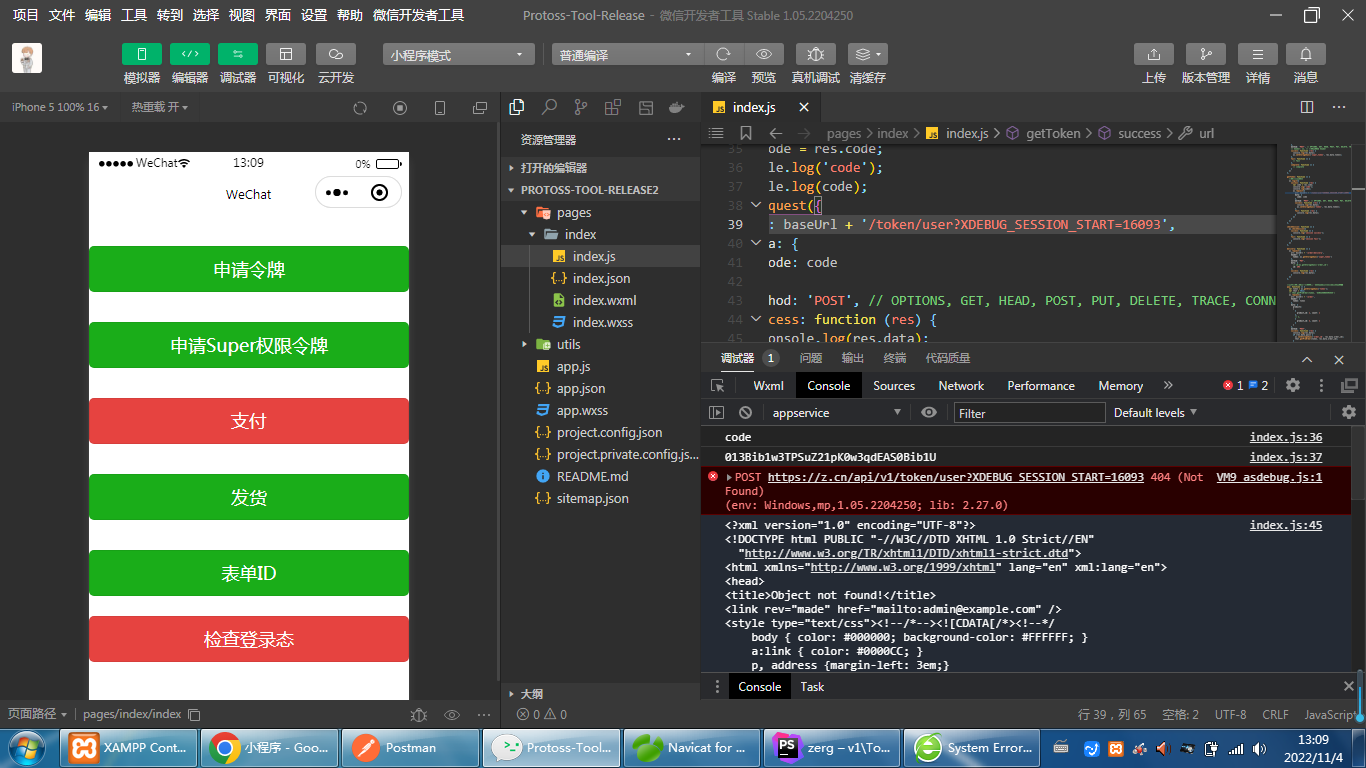Screen dimensions: 1366x768
Task: Open the resource manager three-dot menu
Action: click(x=674, y=139)
